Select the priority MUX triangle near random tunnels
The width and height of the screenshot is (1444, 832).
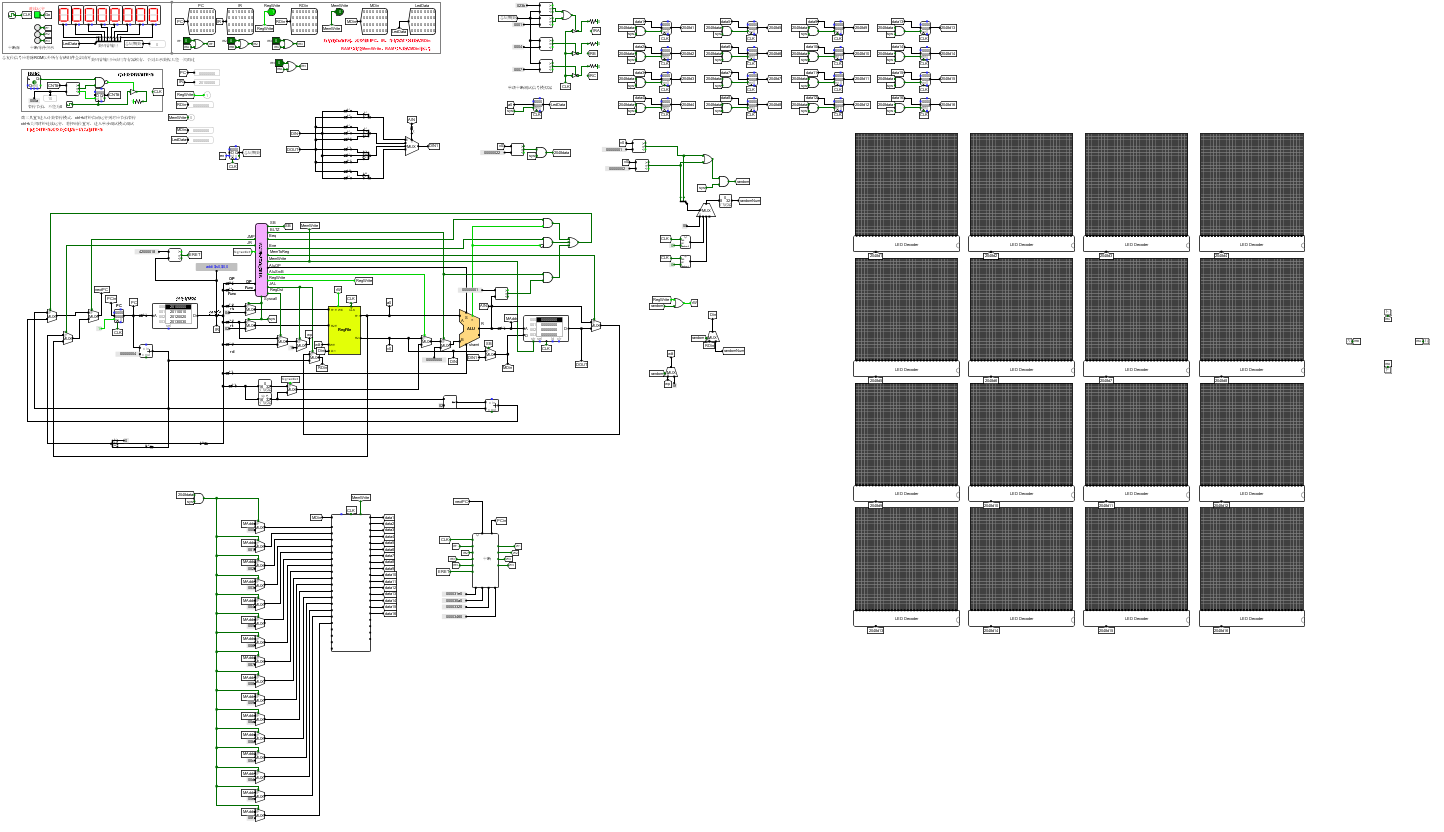707,210
